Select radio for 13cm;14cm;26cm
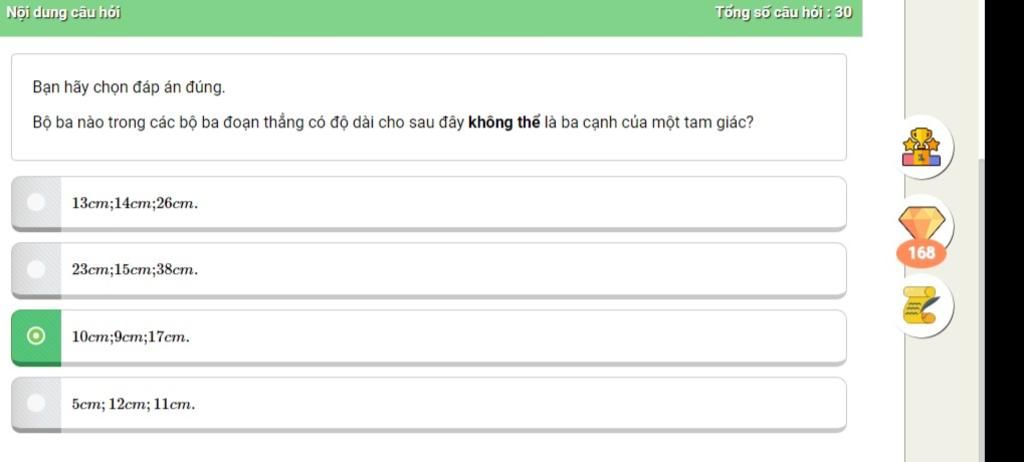Viewport: 1024px width, 462px height. 36,203
